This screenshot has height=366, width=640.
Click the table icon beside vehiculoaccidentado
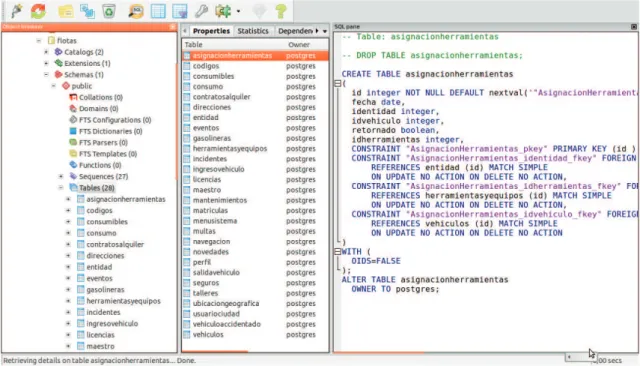click(x=187, y=324)
